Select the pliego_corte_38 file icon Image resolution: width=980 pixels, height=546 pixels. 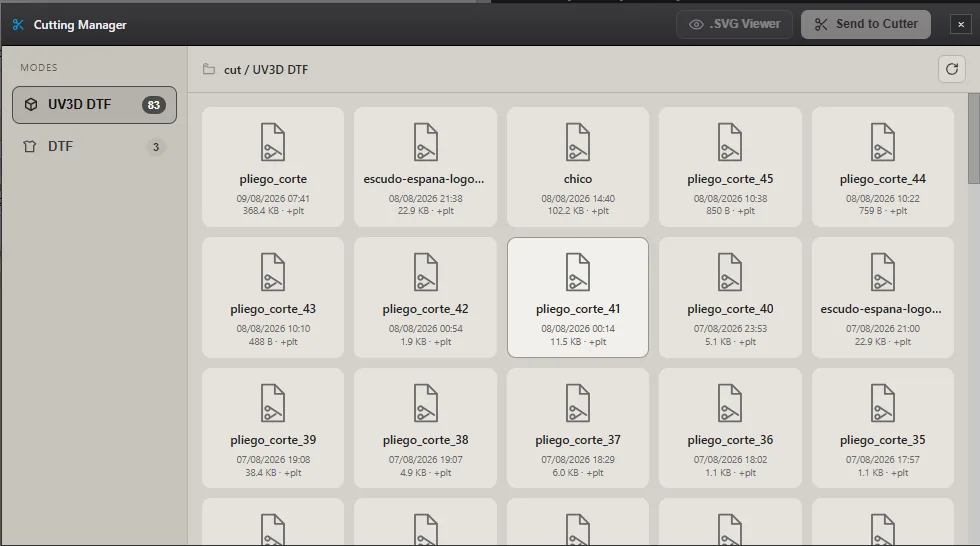coord(426,403)
